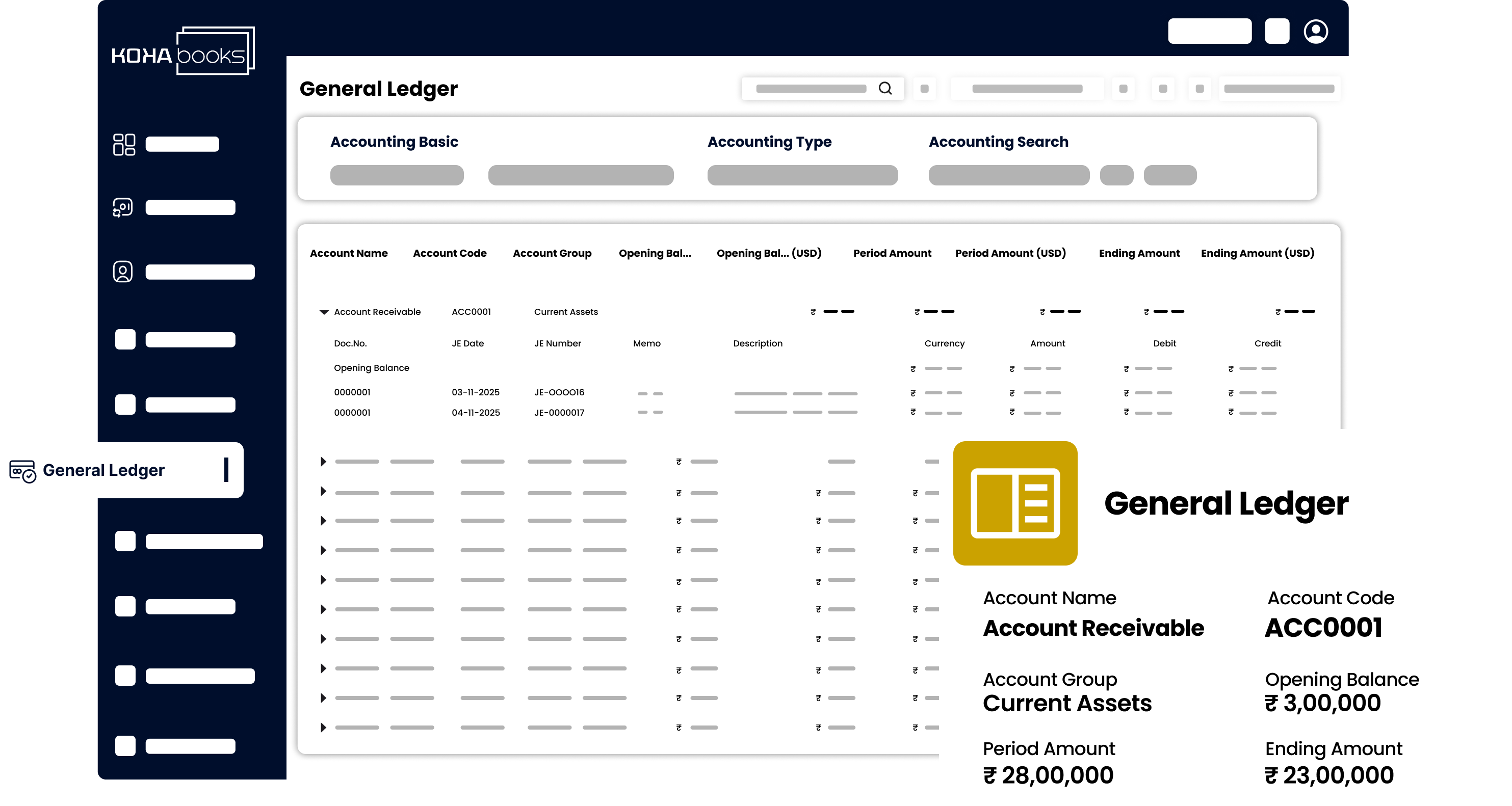Expand the first collapsed ledger row

(x=323, y=462)
